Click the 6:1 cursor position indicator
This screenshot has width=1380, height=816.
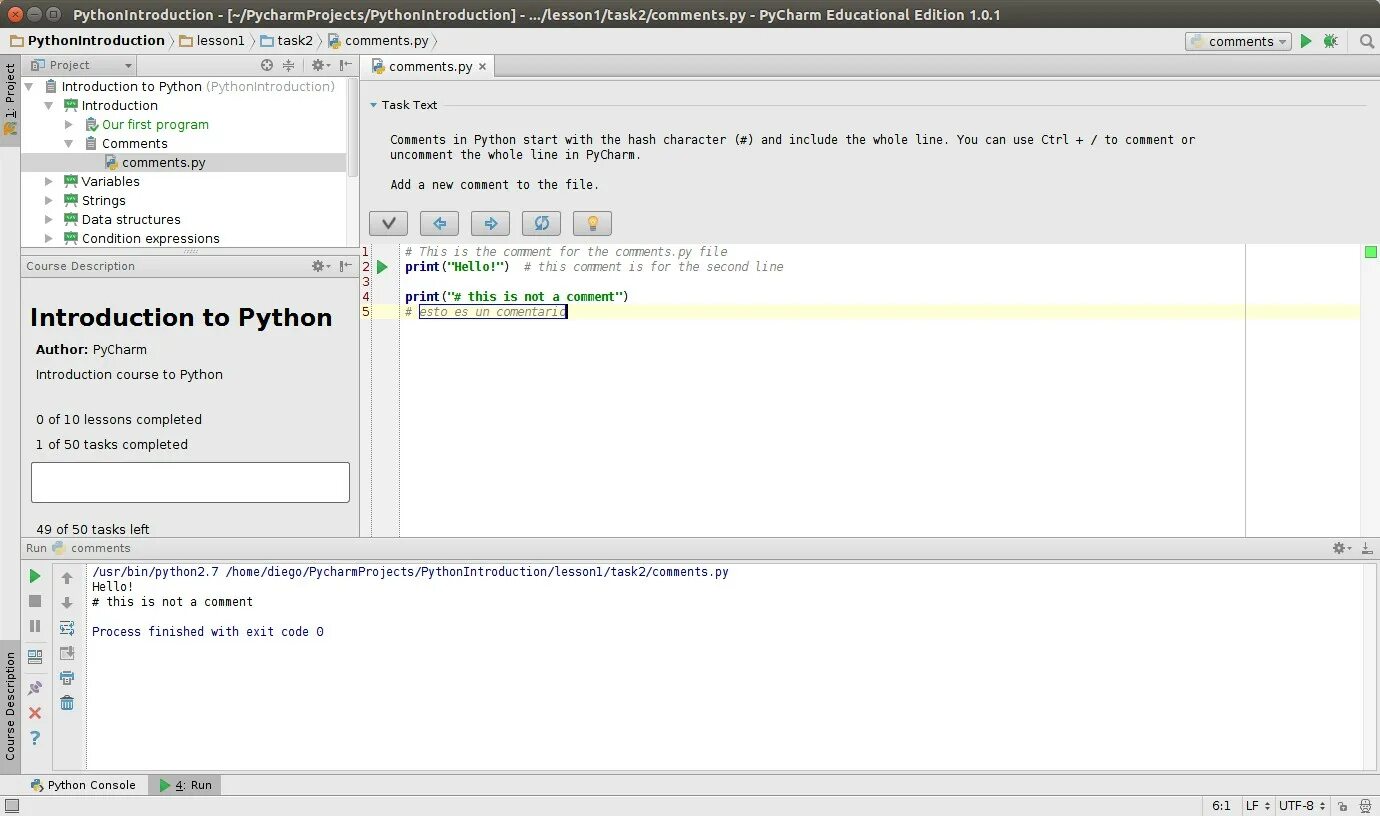1221,805
